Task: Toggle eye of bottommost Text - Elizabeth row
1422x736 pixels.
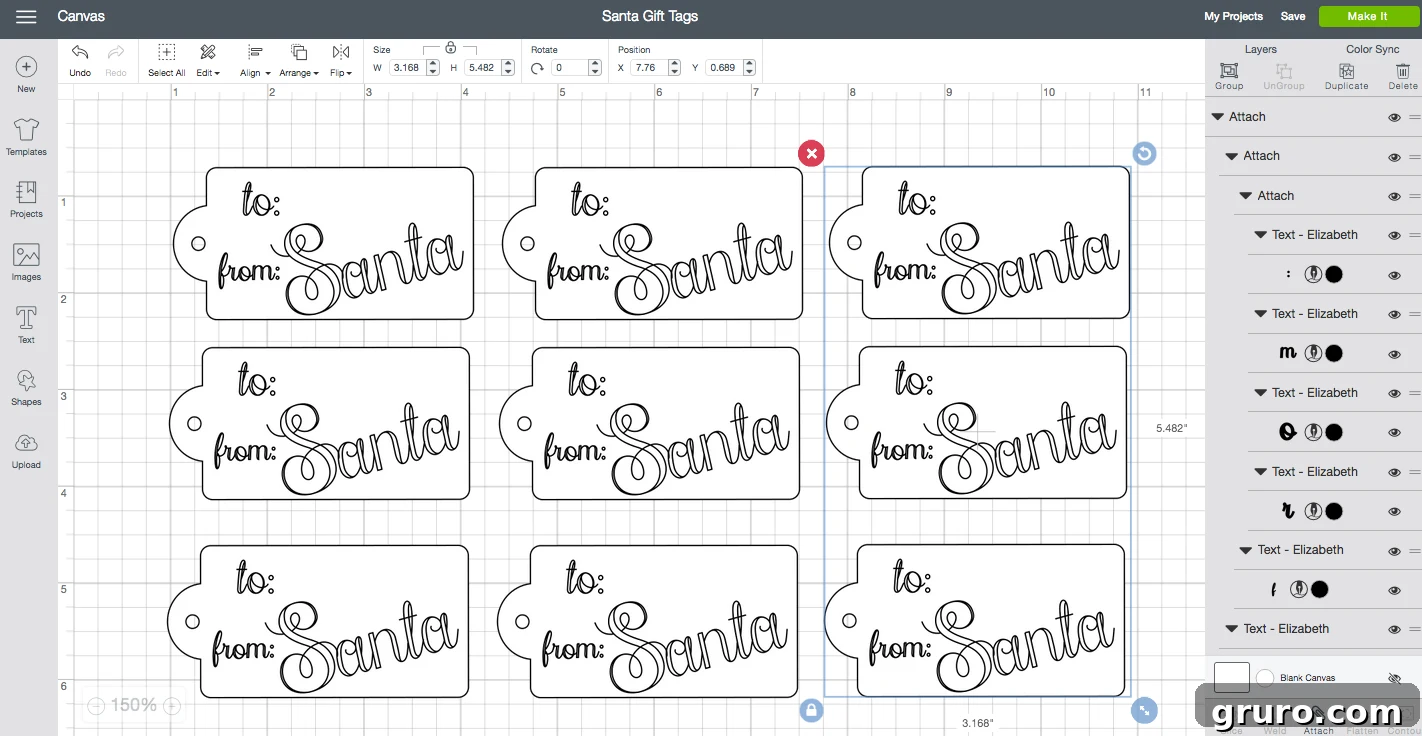Action: tap(1394, 629)
